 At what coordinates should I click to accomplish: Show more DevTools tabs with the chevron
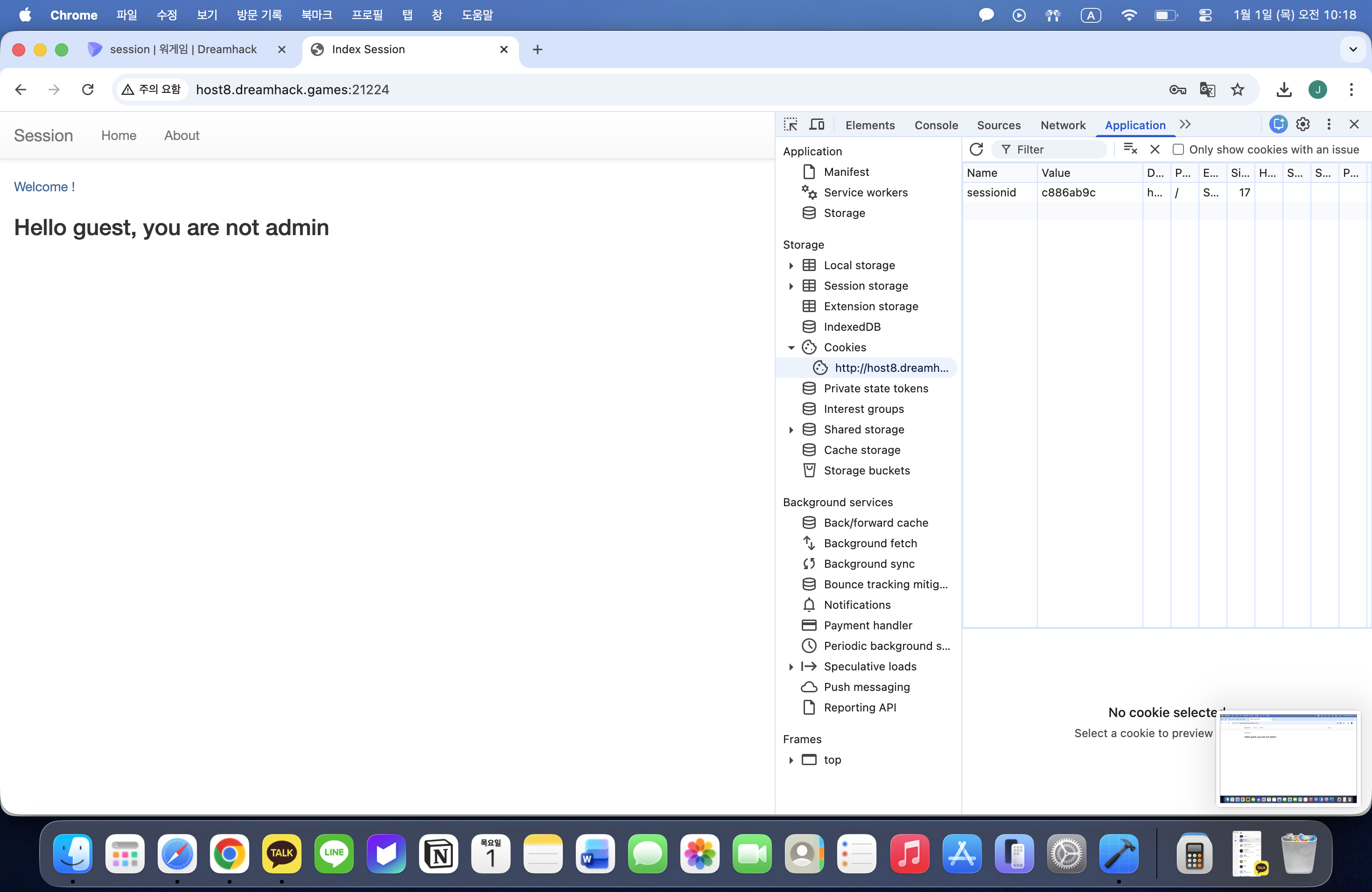1185,125
